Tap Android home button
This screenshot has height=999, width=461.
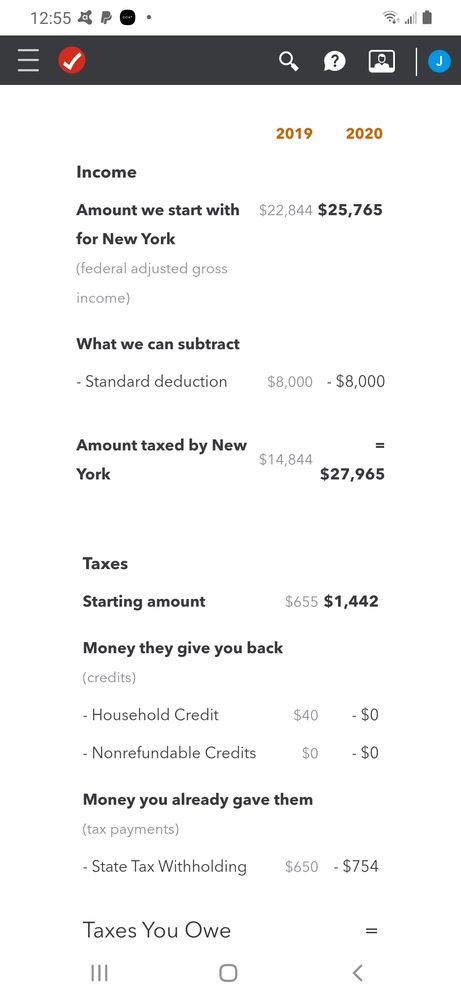coord(228,972)
